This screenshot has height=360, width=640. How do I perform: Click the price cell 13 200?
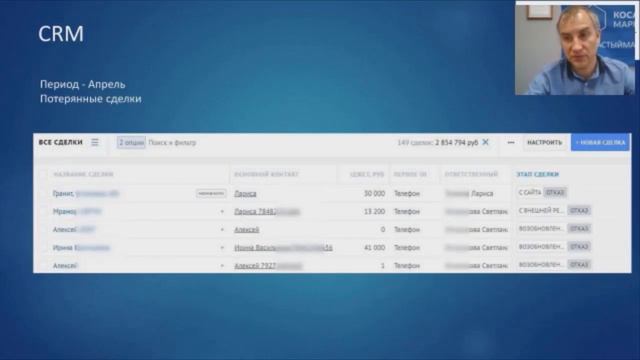(374, 211)
